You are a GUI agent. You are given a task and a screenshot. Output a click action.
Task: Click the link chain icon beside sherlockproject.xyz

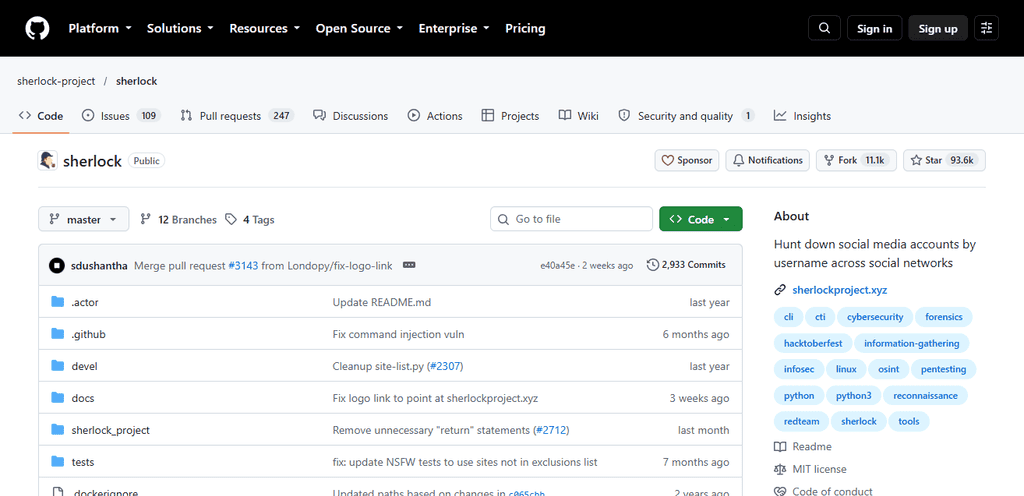(780, 290)
